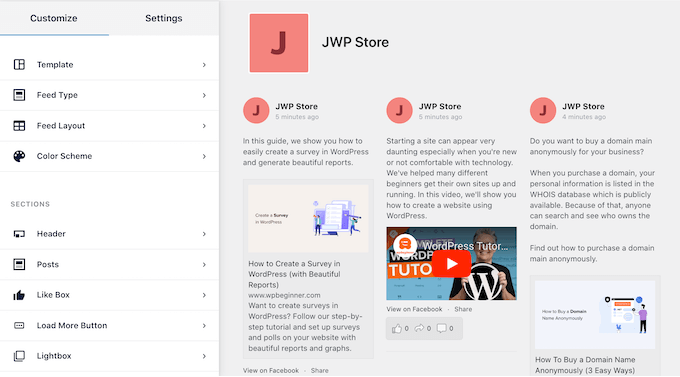Viewport: 680px width, 377px height.
Task: Select the Customize tab
Action: pyautogui.click(x=54, y=18)
